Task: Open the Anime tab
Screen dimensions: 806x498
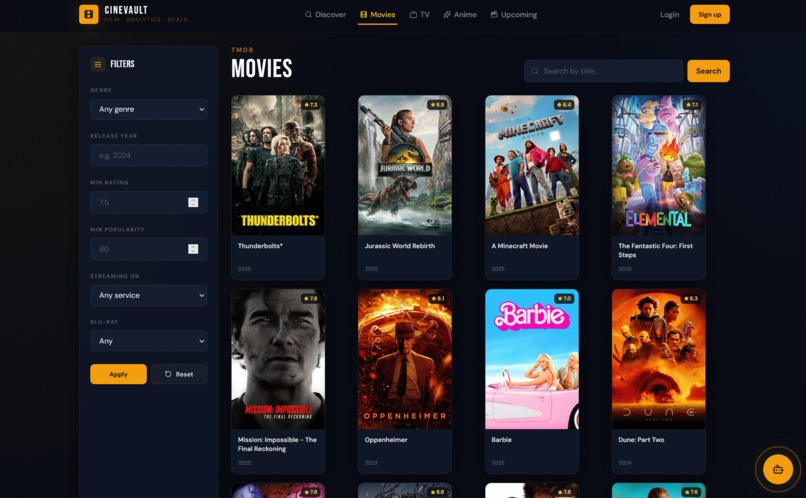Action: coord(460,14)
